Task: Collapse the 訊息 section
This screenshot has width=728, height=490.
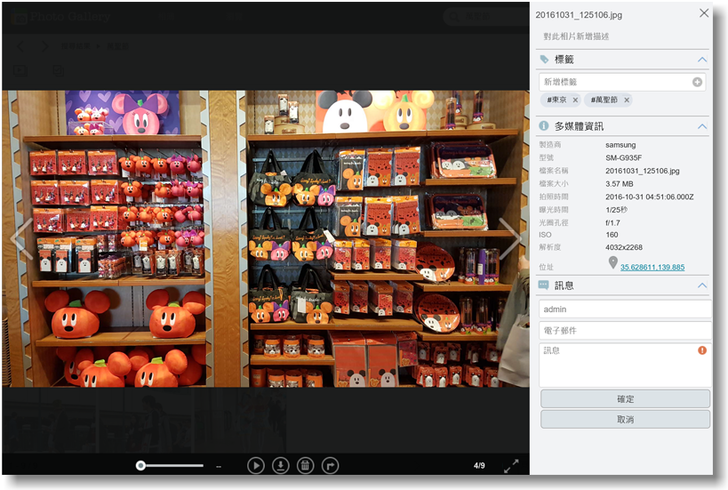Action: [x=703, y=286]
